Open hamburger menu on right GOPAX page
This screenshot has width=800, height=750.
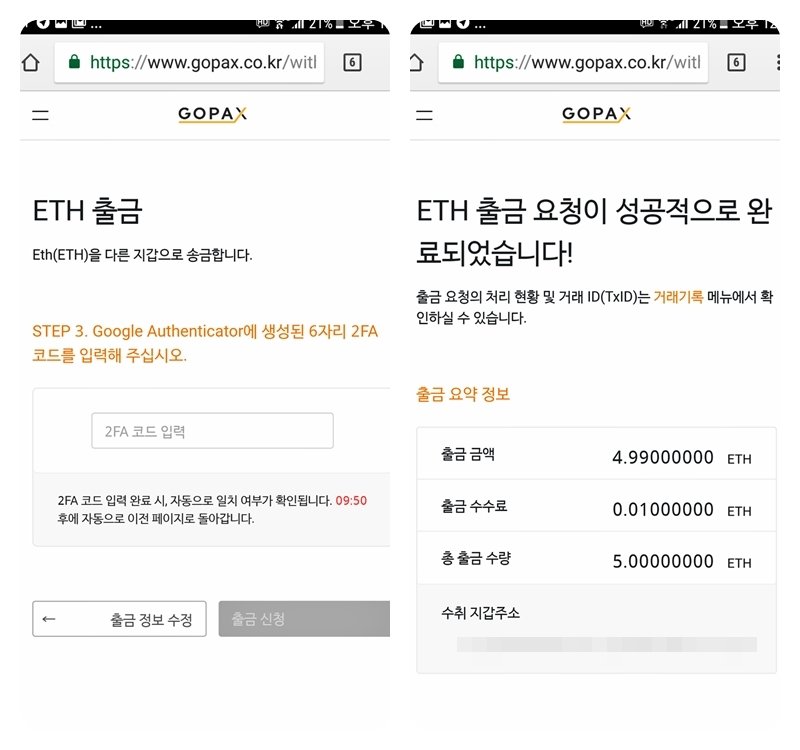424,115
